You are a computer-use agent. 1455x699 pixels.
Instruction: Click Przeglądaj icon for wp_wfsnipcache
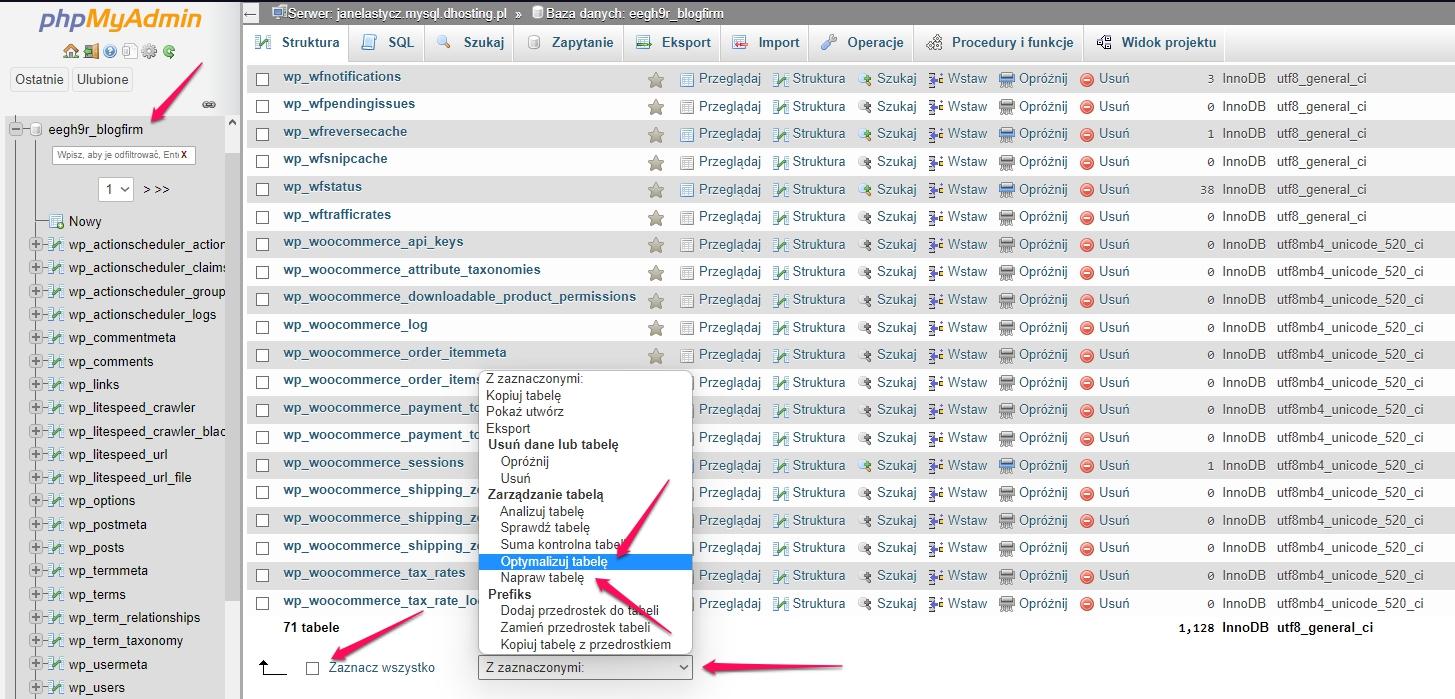687,162
